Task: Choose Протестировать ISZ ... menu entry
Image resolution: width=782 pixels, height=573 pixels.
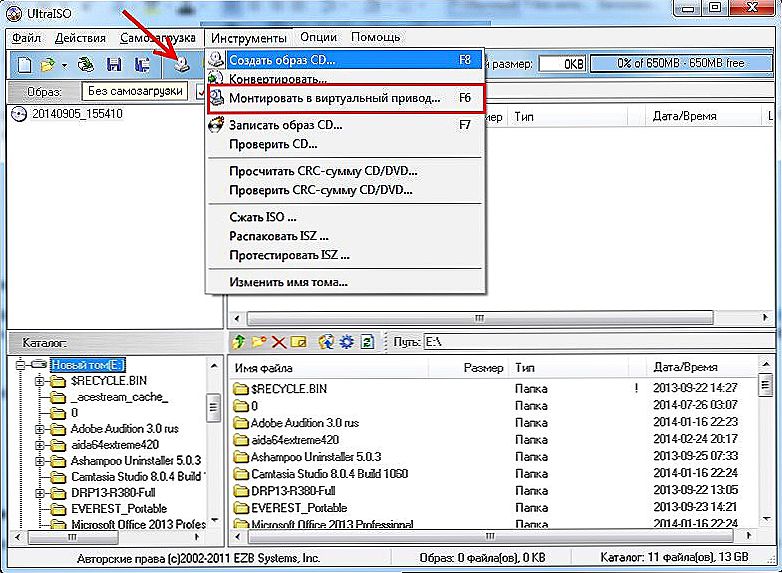Action: [345, 255]
